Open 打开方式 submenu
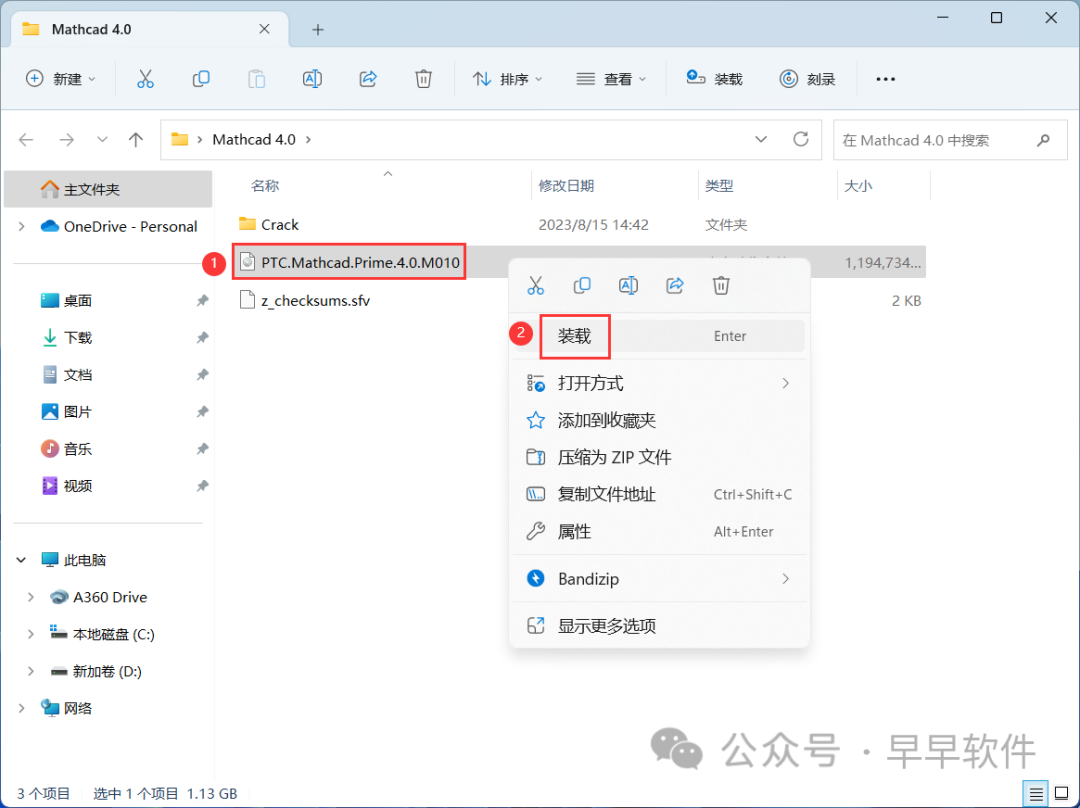This screenshot has height=808, width=1080. point(659,383)
